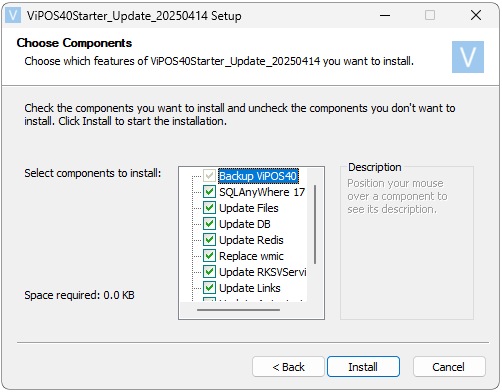Image resolution: width=502 pixels, height=392 pixels.
Task: Click the ViPOS V icon in title bar
Action: point(13,15)
